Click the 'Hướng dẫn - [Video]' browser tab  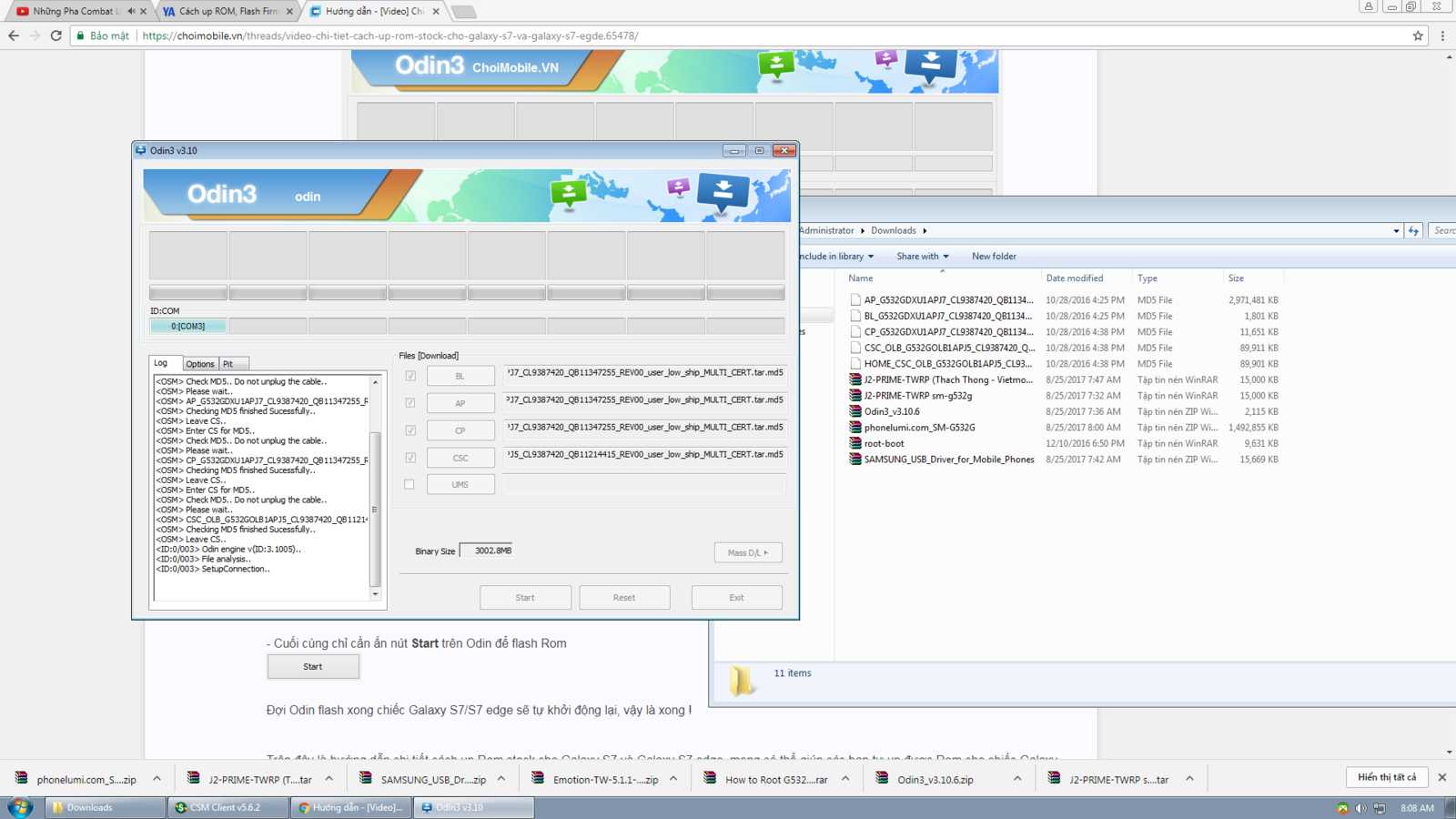(373, 11)
